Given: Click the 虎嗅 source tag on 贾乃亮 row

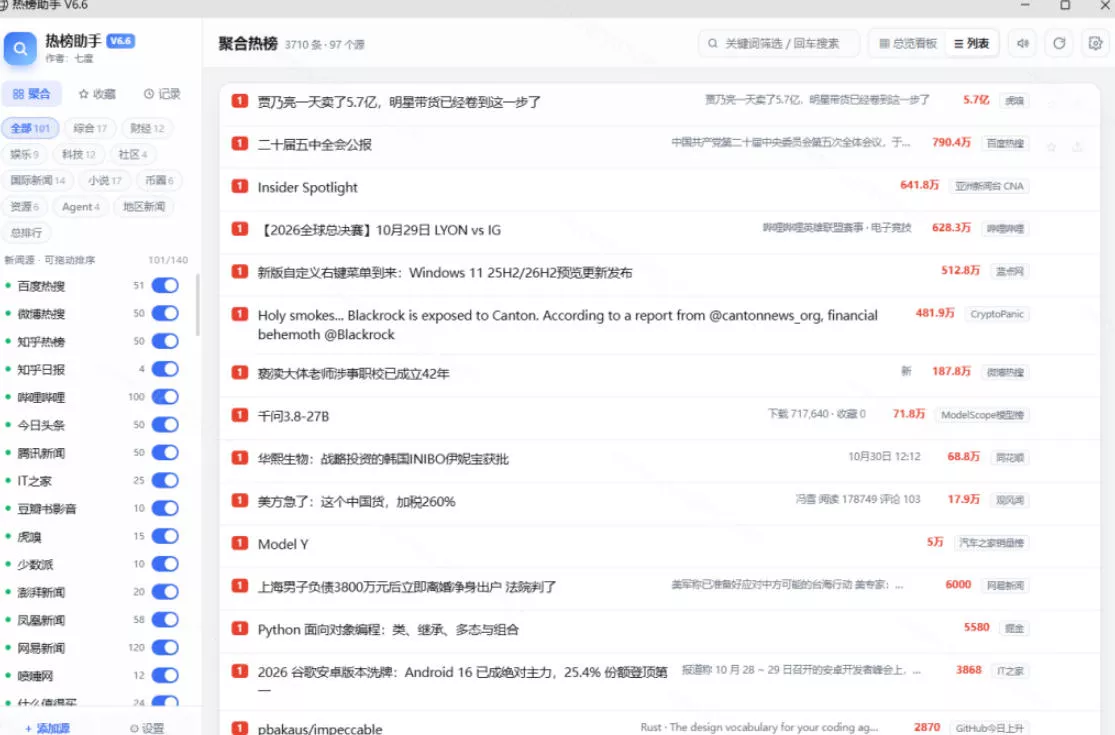Looking at the screenshot, I should click(1014, 100).
